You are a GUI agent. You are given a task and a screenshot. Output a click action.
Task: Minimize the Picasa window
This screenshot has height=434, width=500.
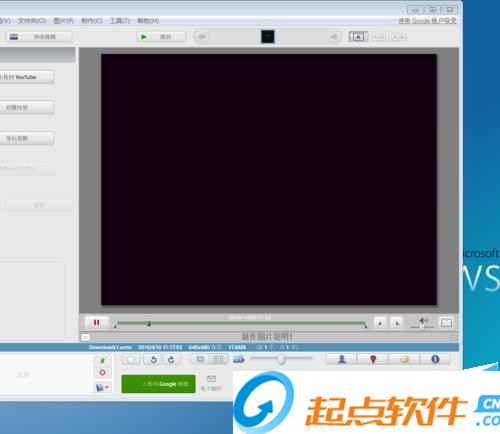pyautogui.click(x=415, y=10)
